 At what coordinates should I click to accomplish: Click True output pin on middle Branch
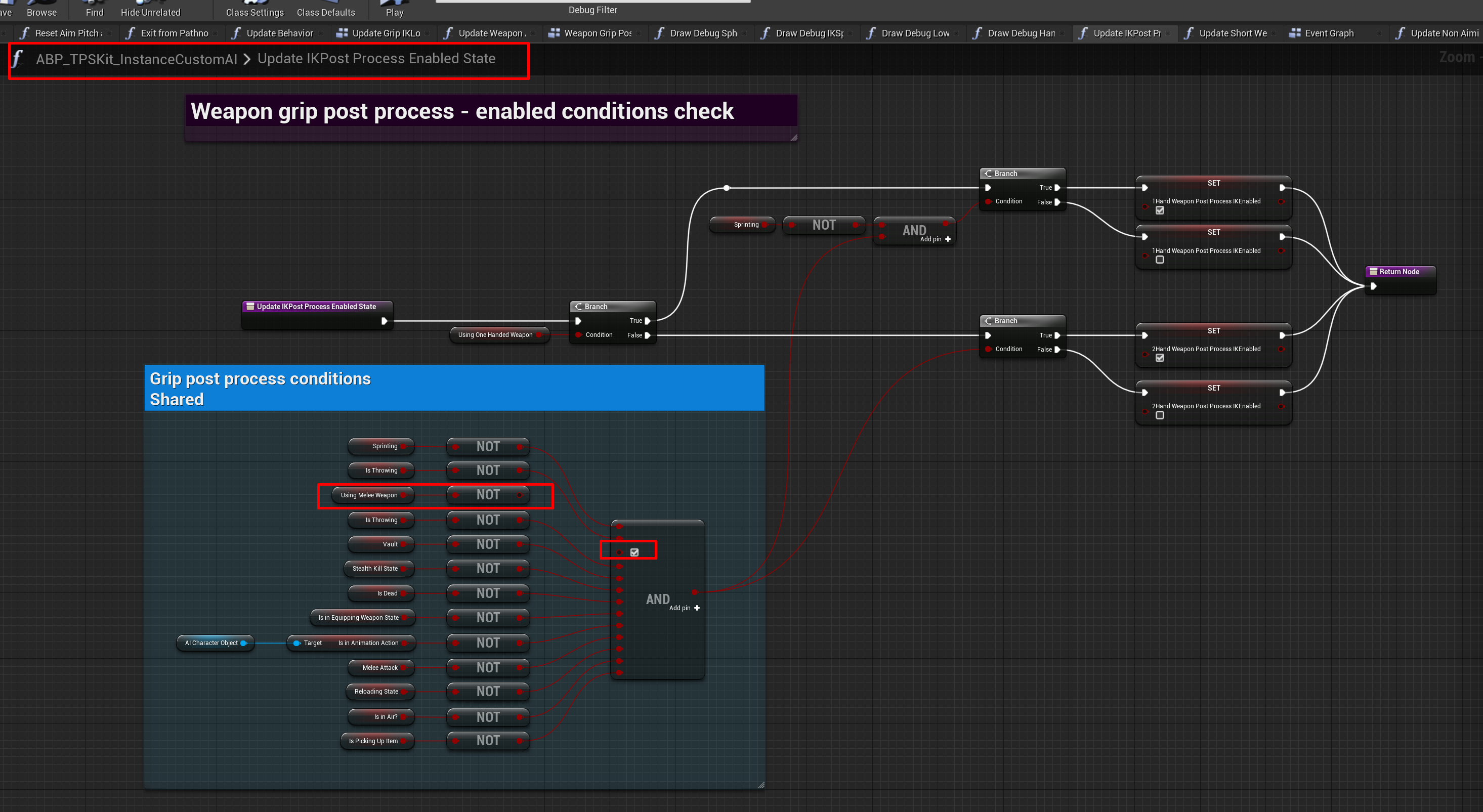click(x=647, y=321)
